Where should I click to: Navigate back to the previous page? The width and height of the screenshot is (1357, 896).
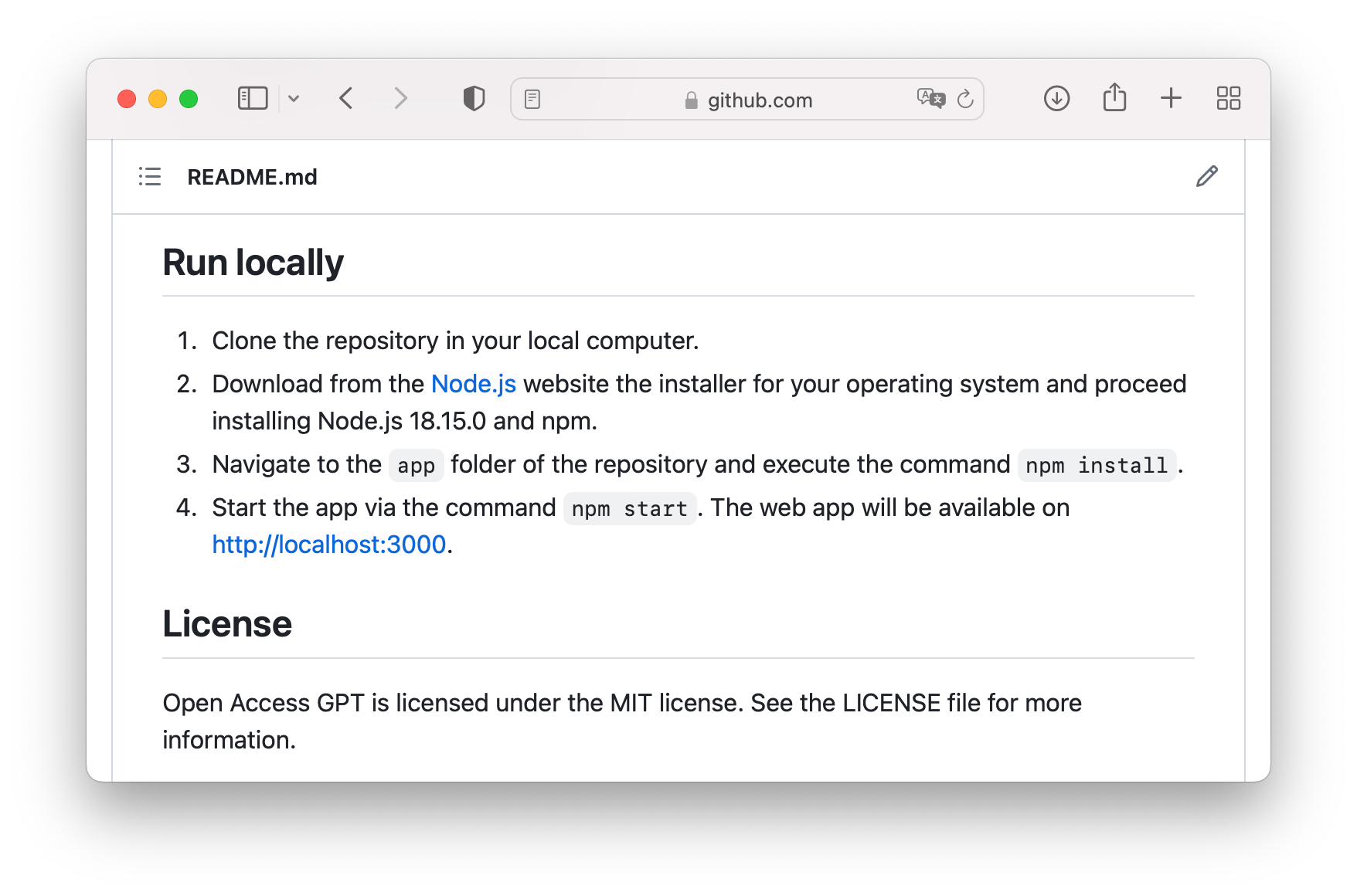tap(345, 98)
